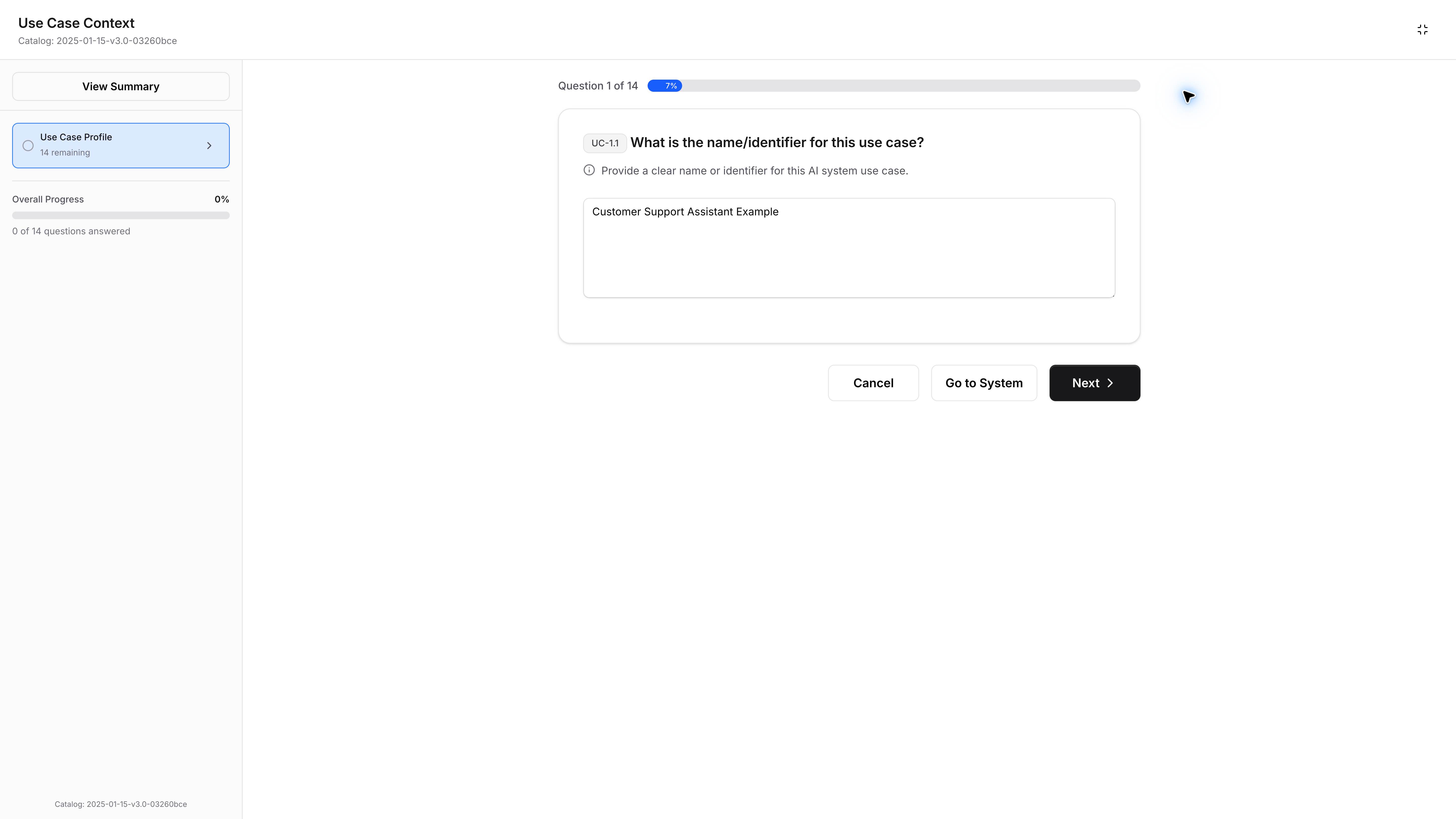Click the '14 remaining' label
The image size is (1456, 819).
coord(65,153)
